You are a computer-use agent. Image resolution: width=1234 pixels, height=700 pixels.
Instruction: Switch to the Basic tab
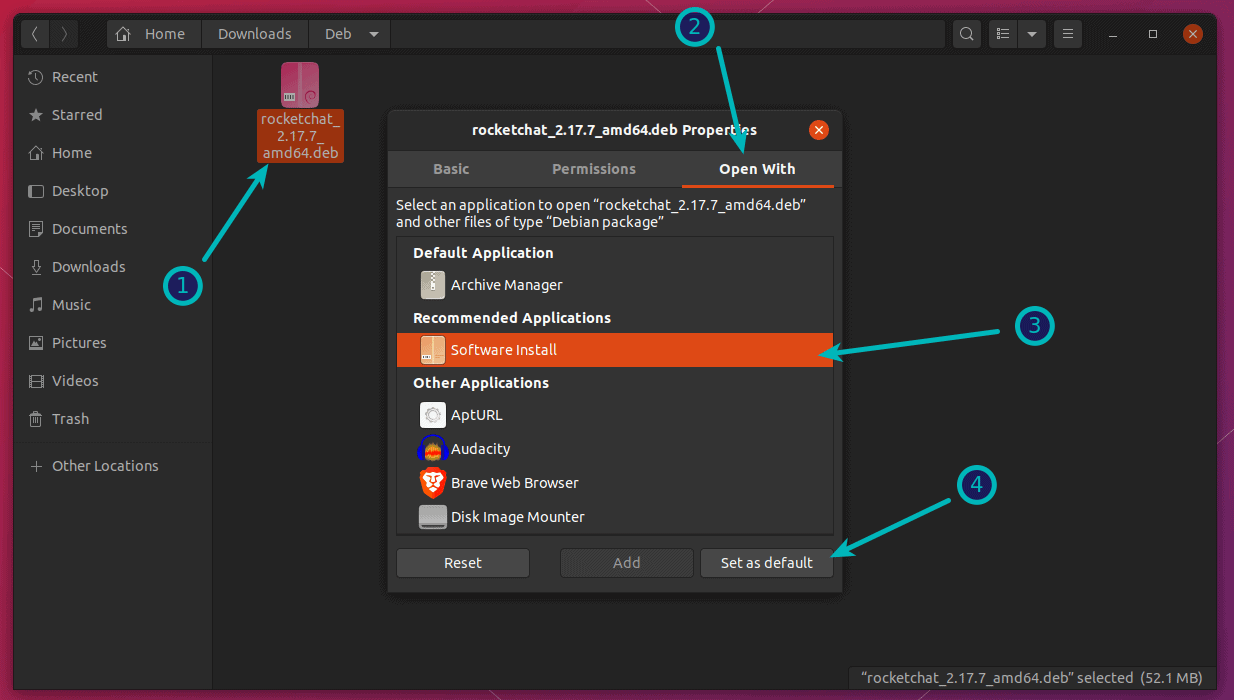coord(450,168)
